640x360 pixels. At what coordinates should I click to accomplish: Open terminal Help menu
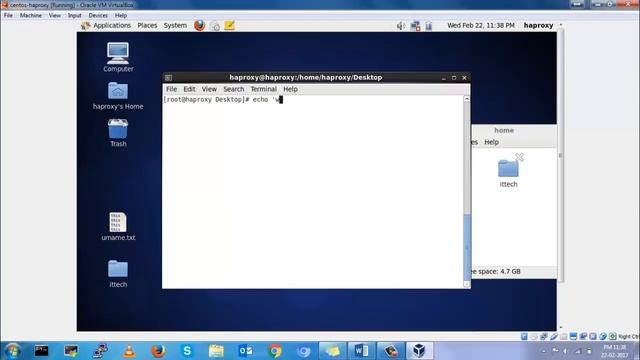pyautogui.click(x=290, y=89)
